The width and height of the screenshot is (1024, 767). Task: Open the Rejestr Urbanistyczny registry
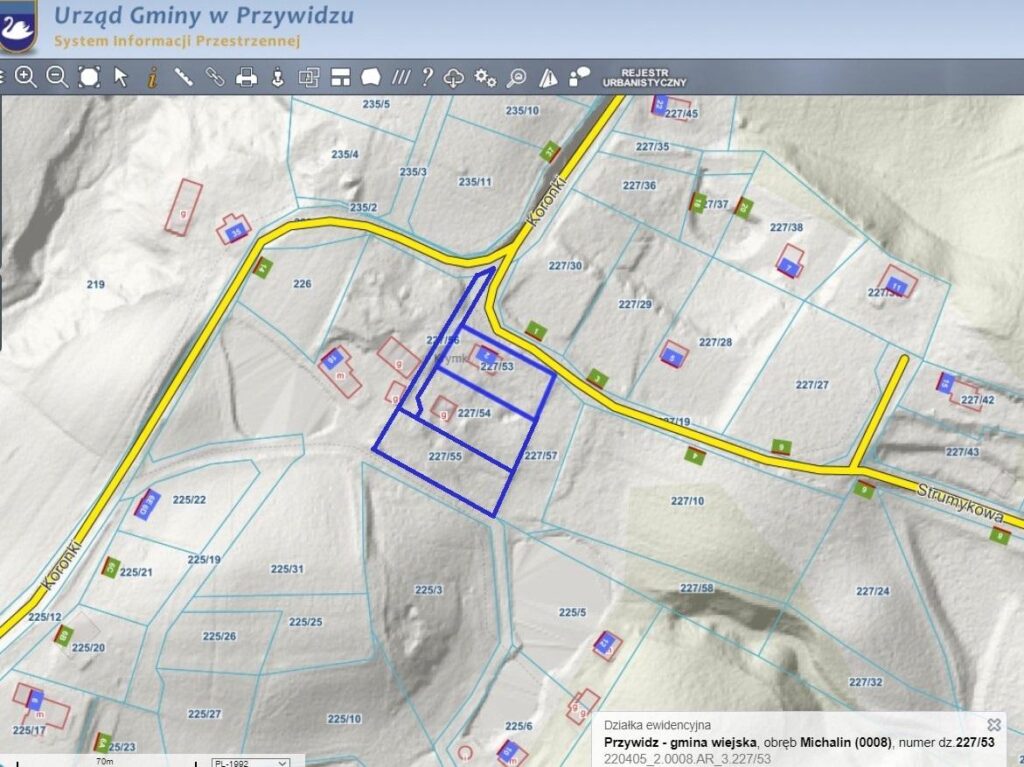(x=645, y=78)
